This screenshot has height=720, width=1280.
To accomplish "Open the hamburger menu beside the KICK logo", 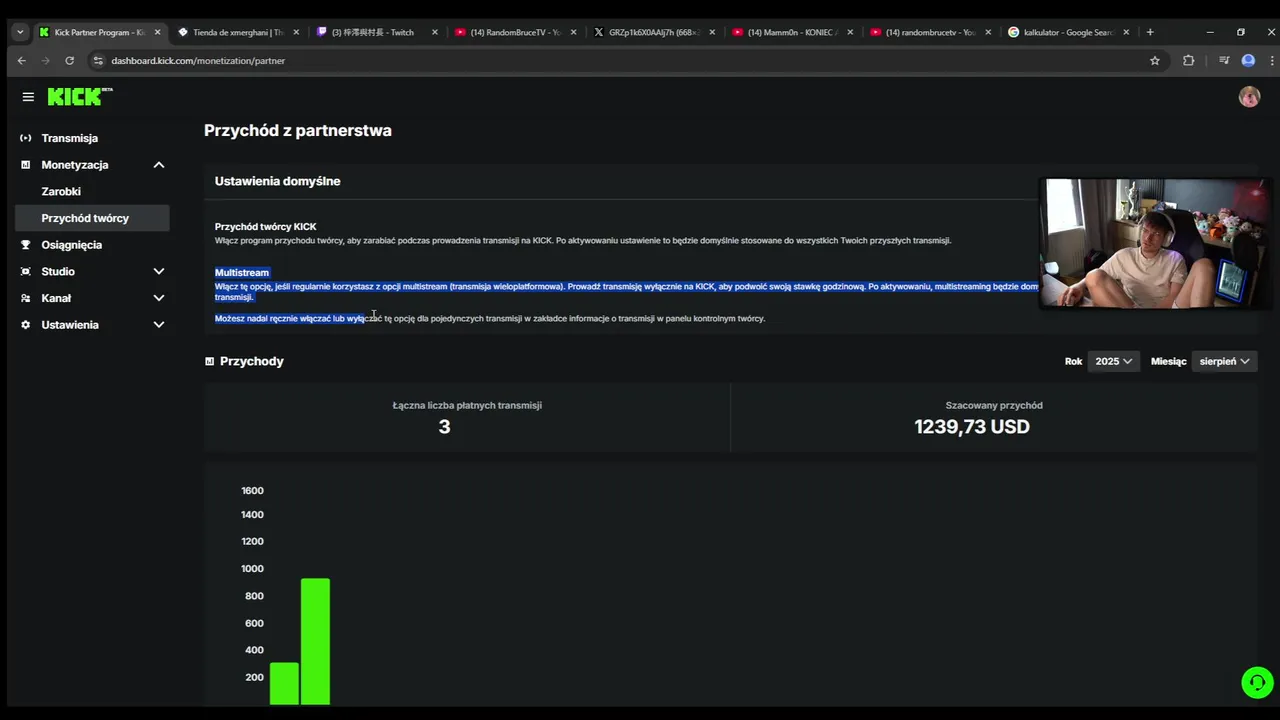I will click(x=28, y=97).
